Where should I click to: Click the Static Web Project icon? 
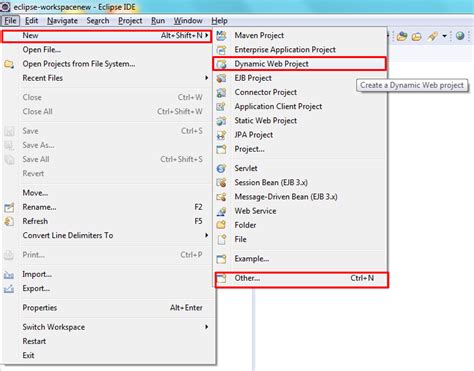(x=221, y=121)
